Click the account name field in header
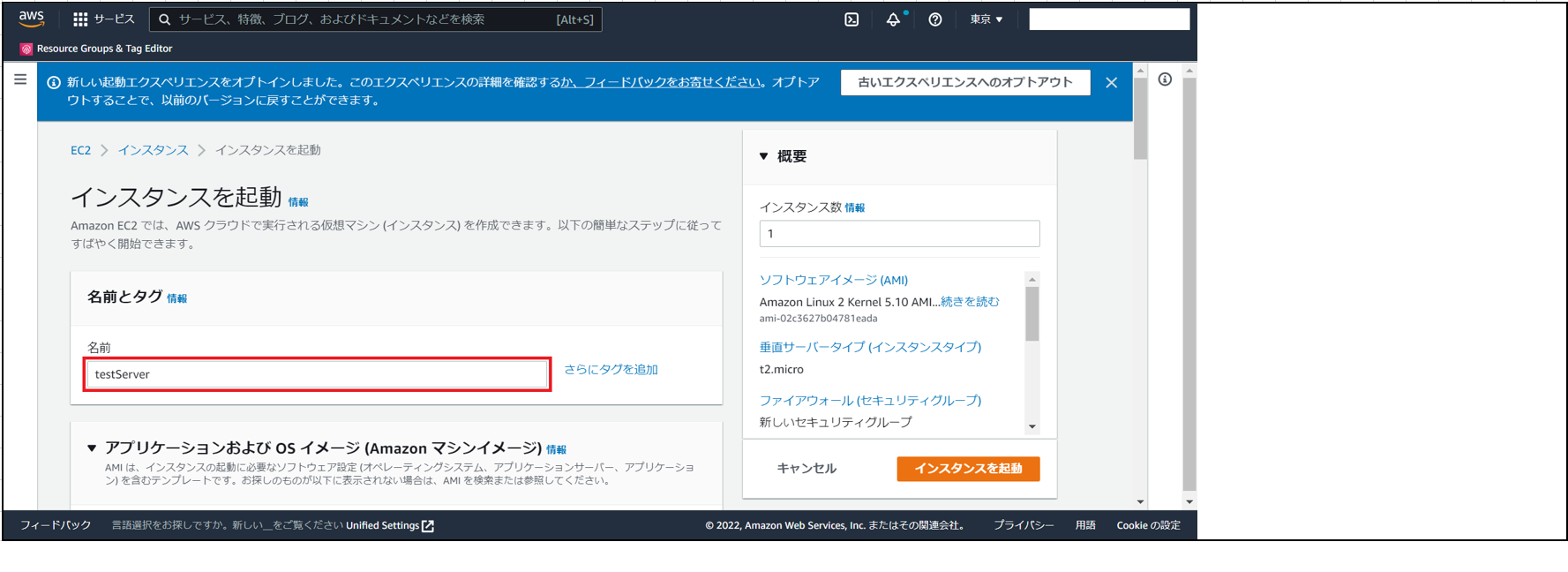Image resolution: width=1568 pixels, height=572 pixels. 1109,19
